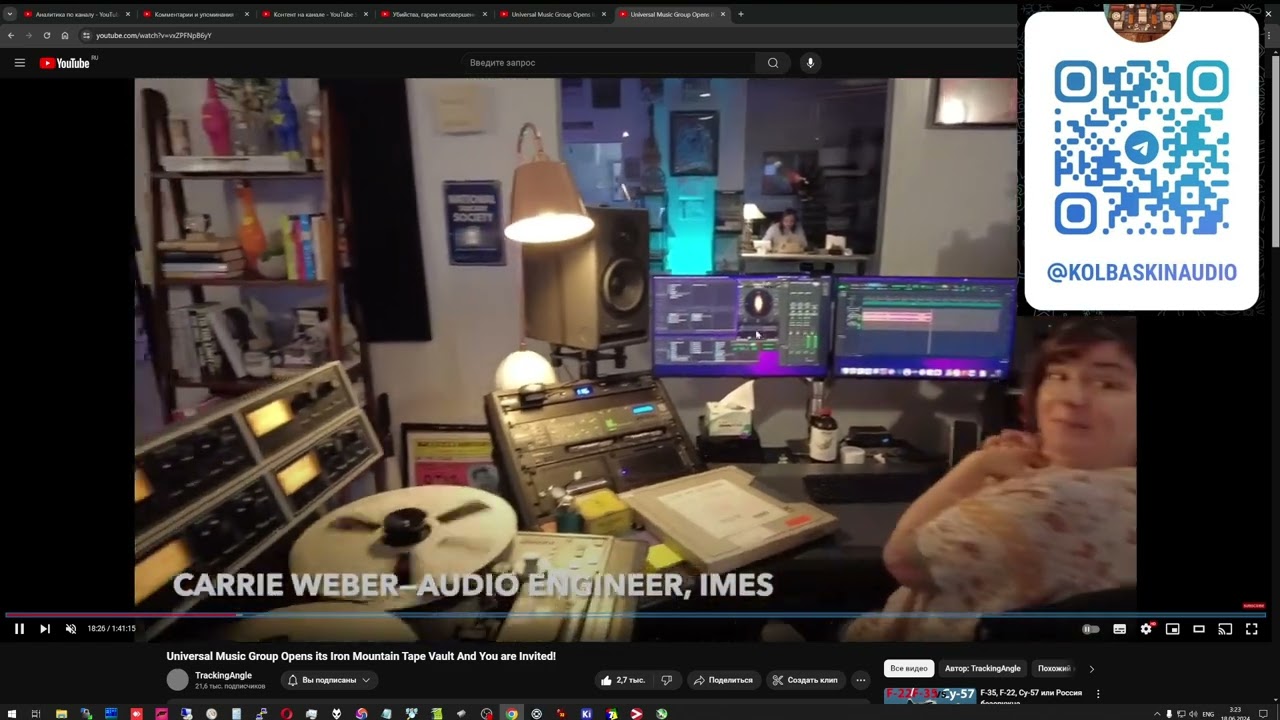Open the Вы подписаны subscription dropdown
1280x720 pixels.
point(329,680)
